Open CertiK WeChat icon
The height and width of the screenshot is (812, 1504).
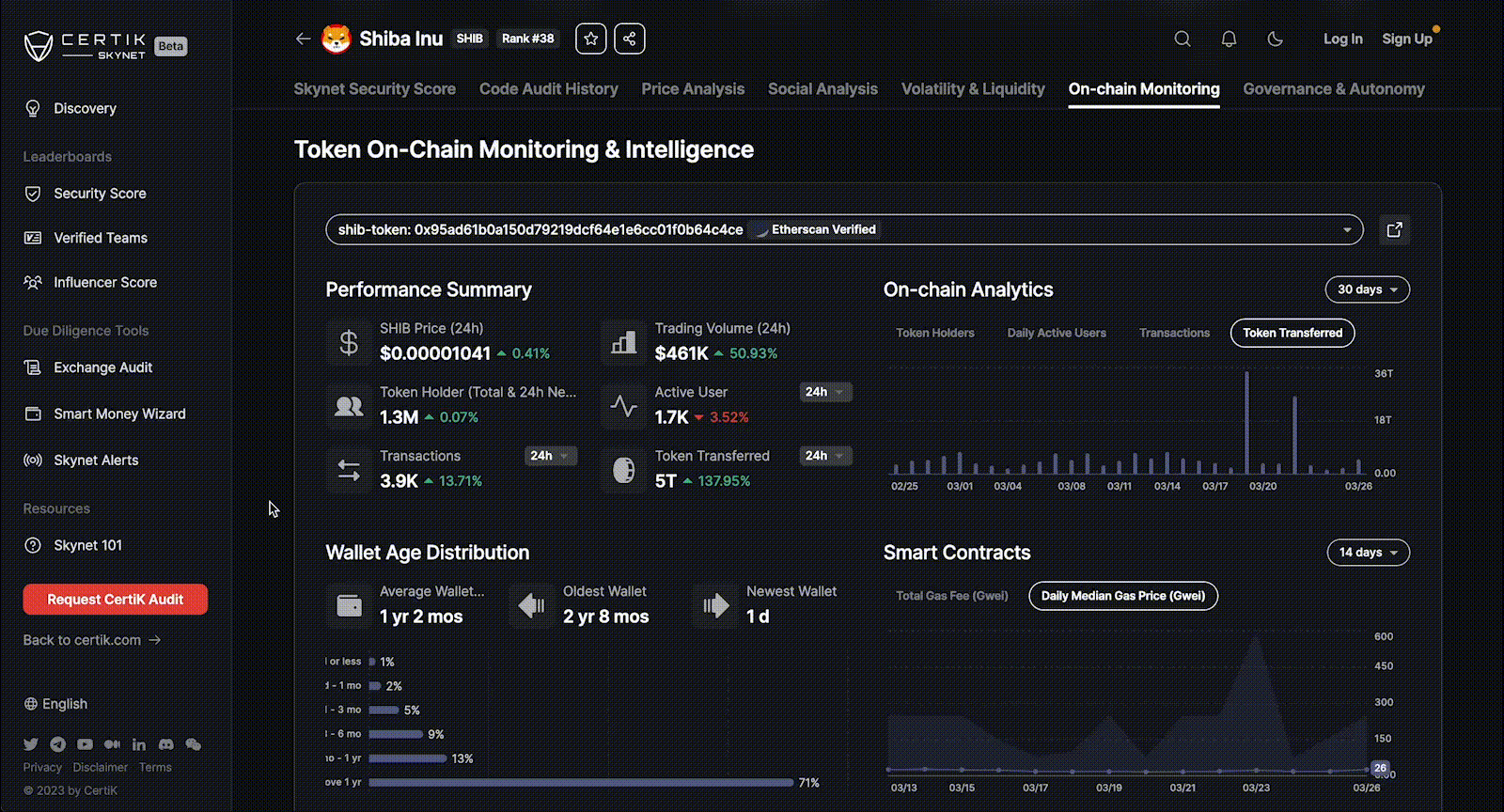(193, 744)
